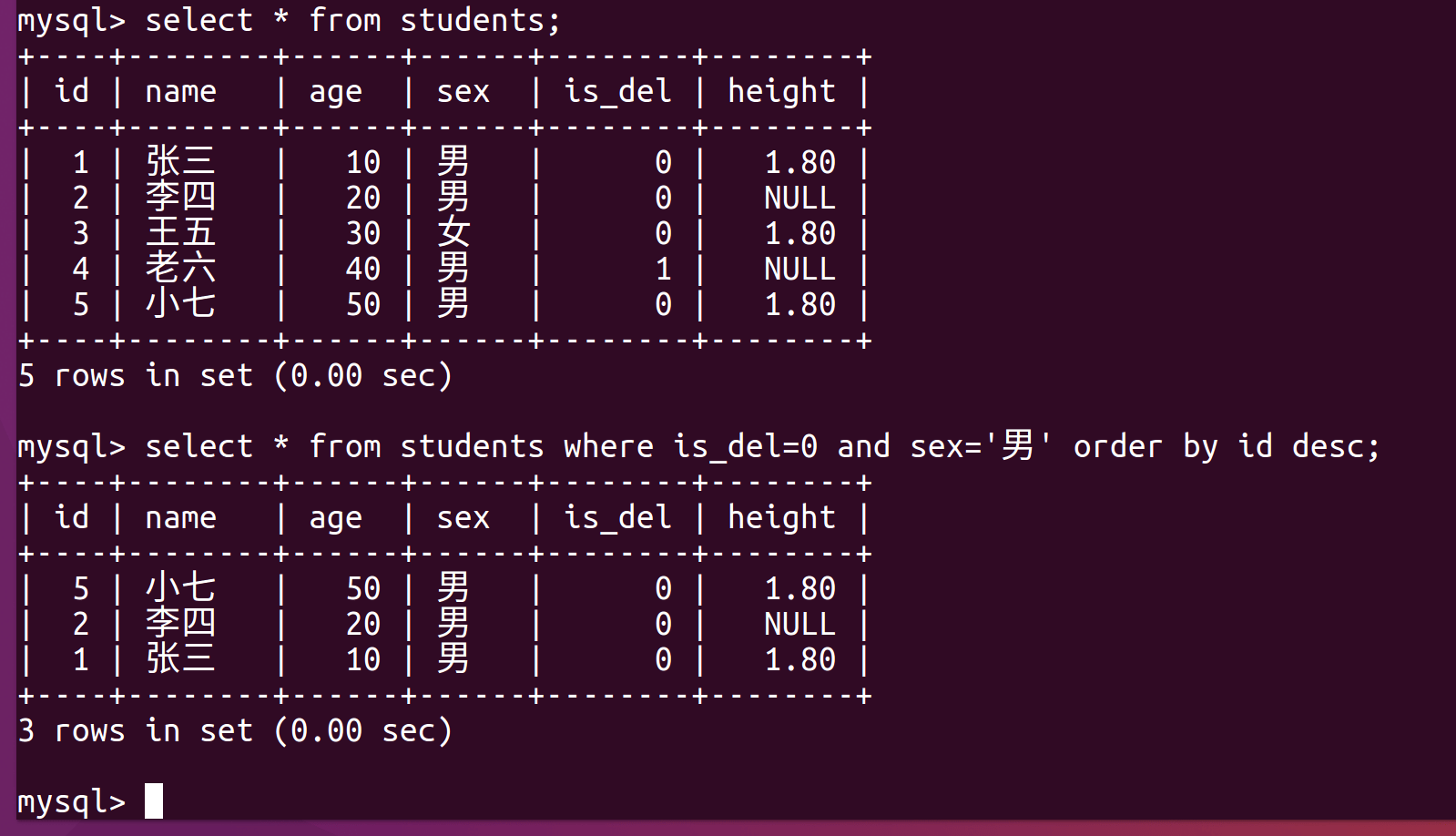Click name 小七 in first table

tap(181, 304)
